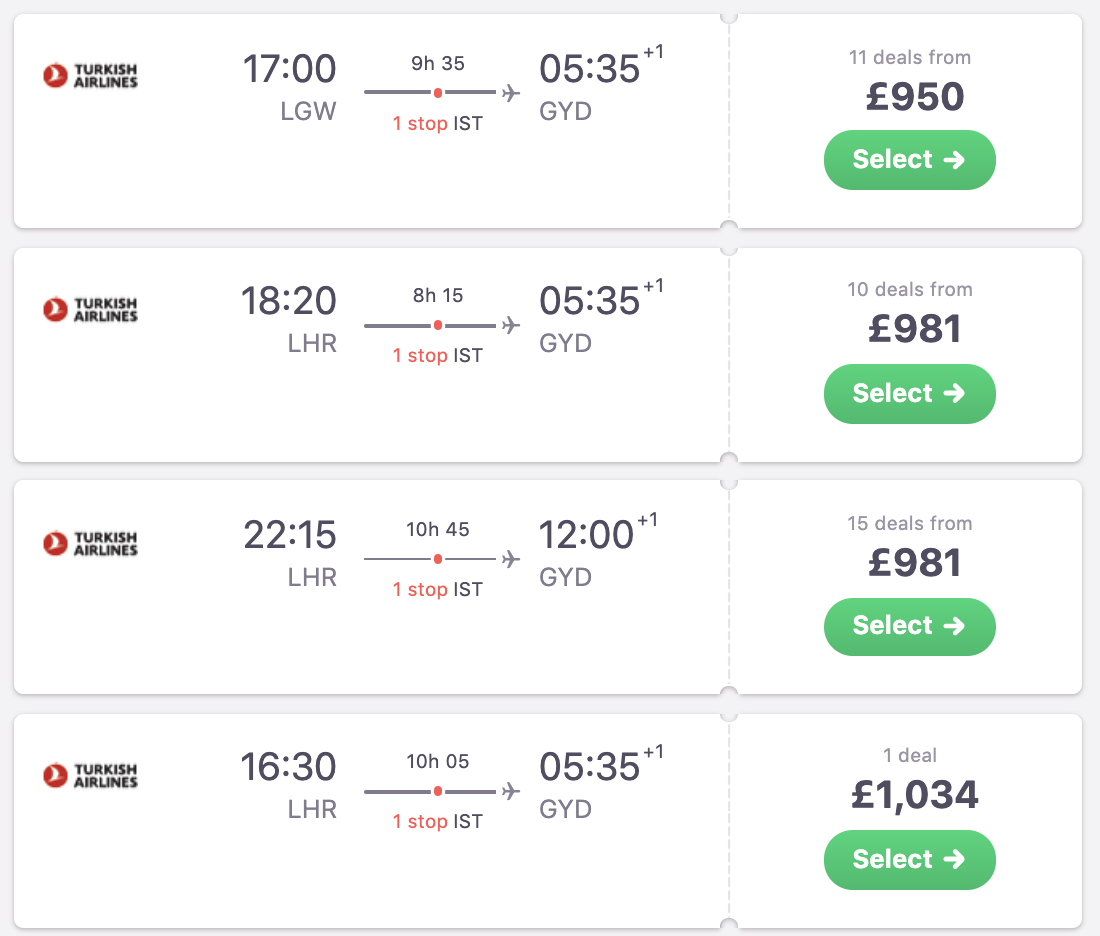
Task: Click airplane icon on 10h 45 flight
Action: [x=511, y=559]
